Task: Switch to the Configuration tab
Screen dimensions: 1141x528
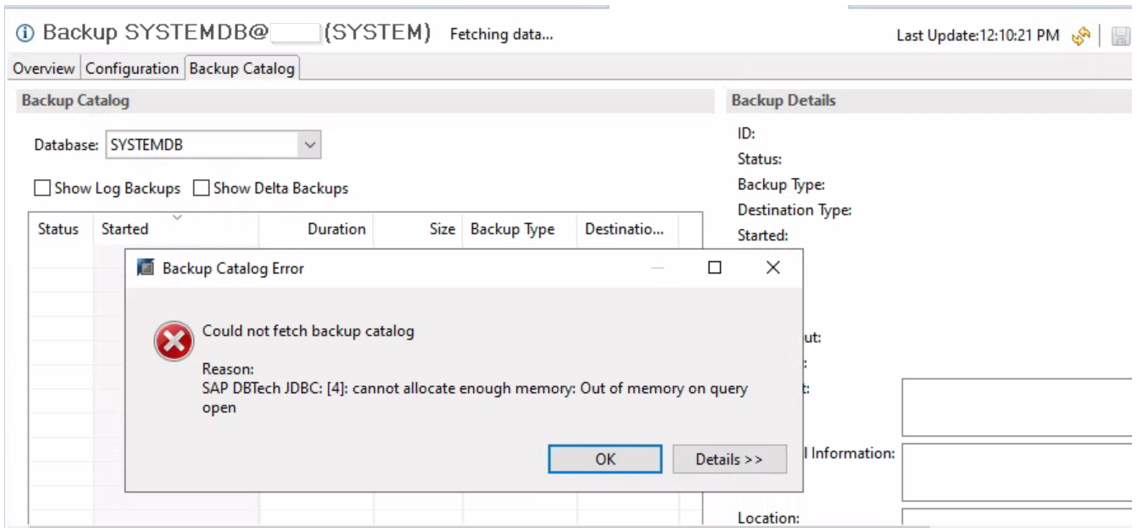Action: coord(132,69)
